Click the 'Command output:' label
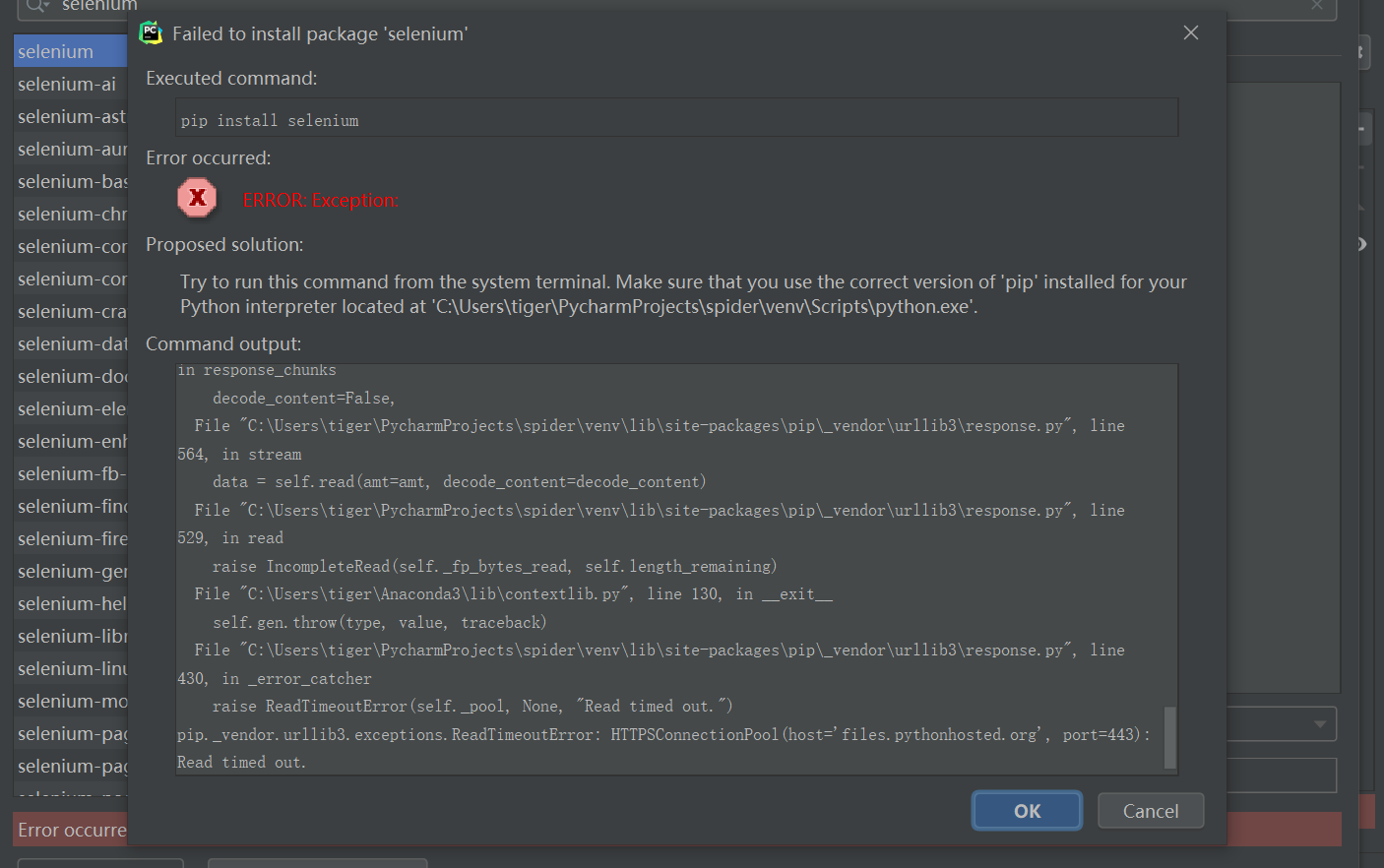Image resolution: width=1384 pixels, height=868 pixels. pos(223,343)
